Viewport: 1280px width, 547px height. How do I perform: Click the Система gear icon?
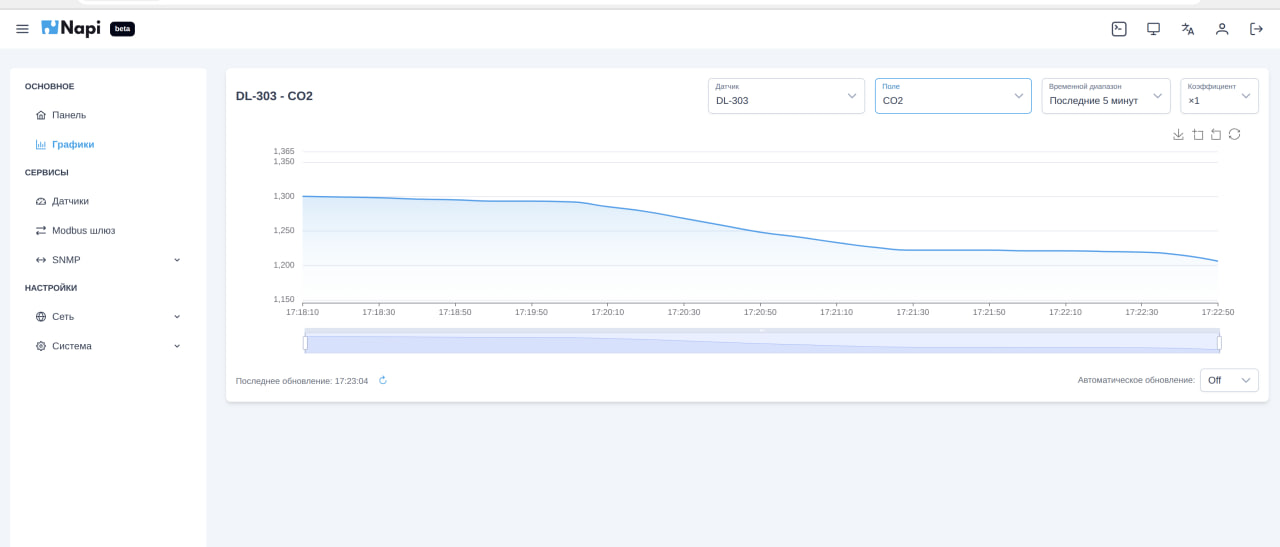click(41, 346)
